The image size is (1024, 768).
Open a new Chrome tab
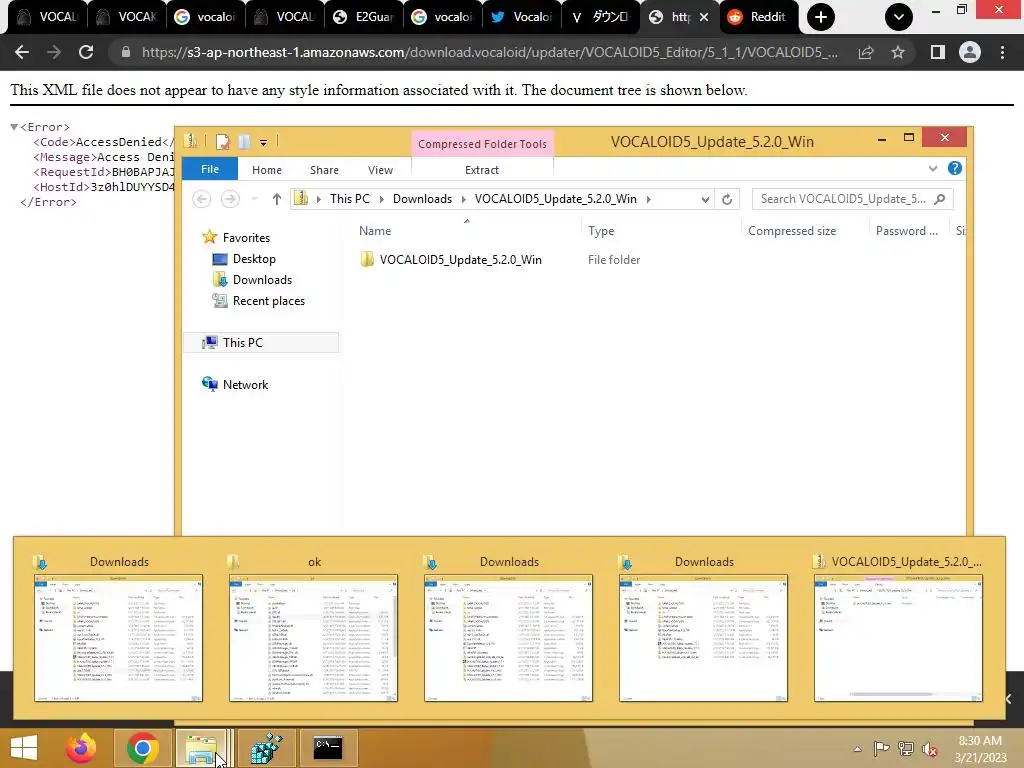pyautogui.click(x=821, y=17)
